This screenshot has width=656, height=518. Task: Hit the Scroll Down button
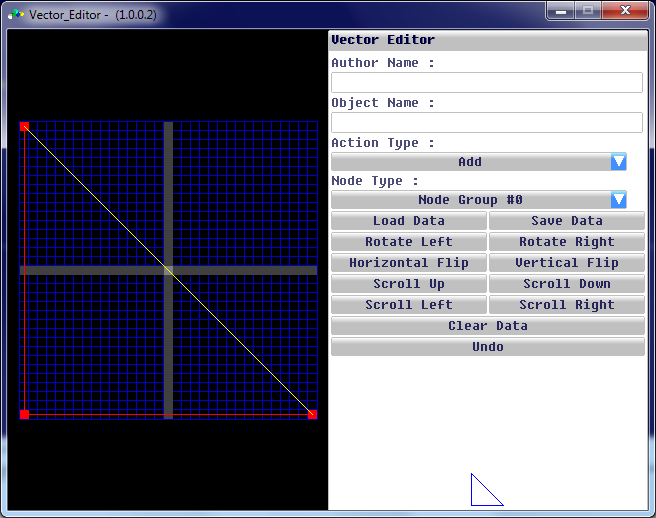click(x=566, y=284)
